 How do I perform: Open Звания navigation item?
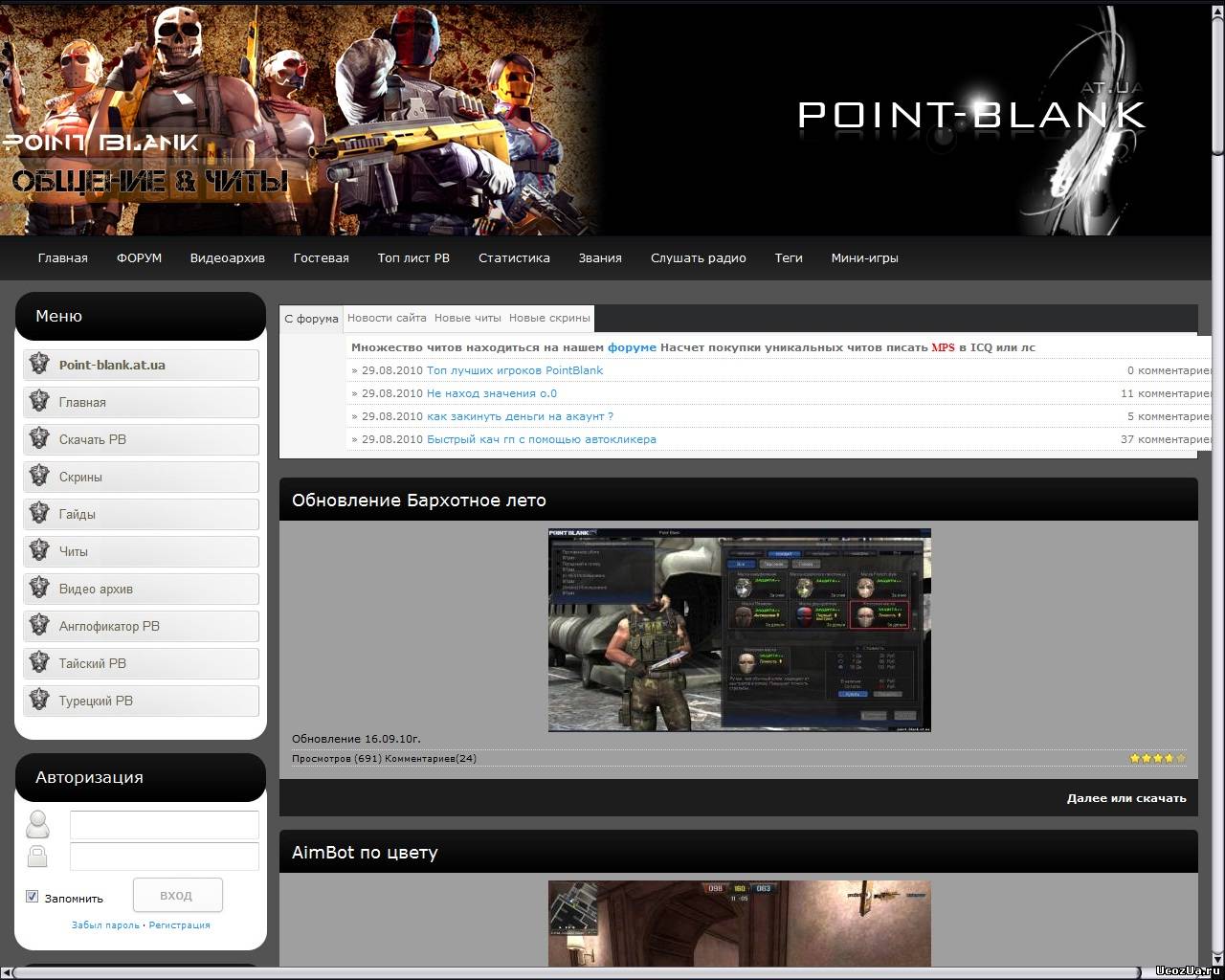tap(600, 257)
